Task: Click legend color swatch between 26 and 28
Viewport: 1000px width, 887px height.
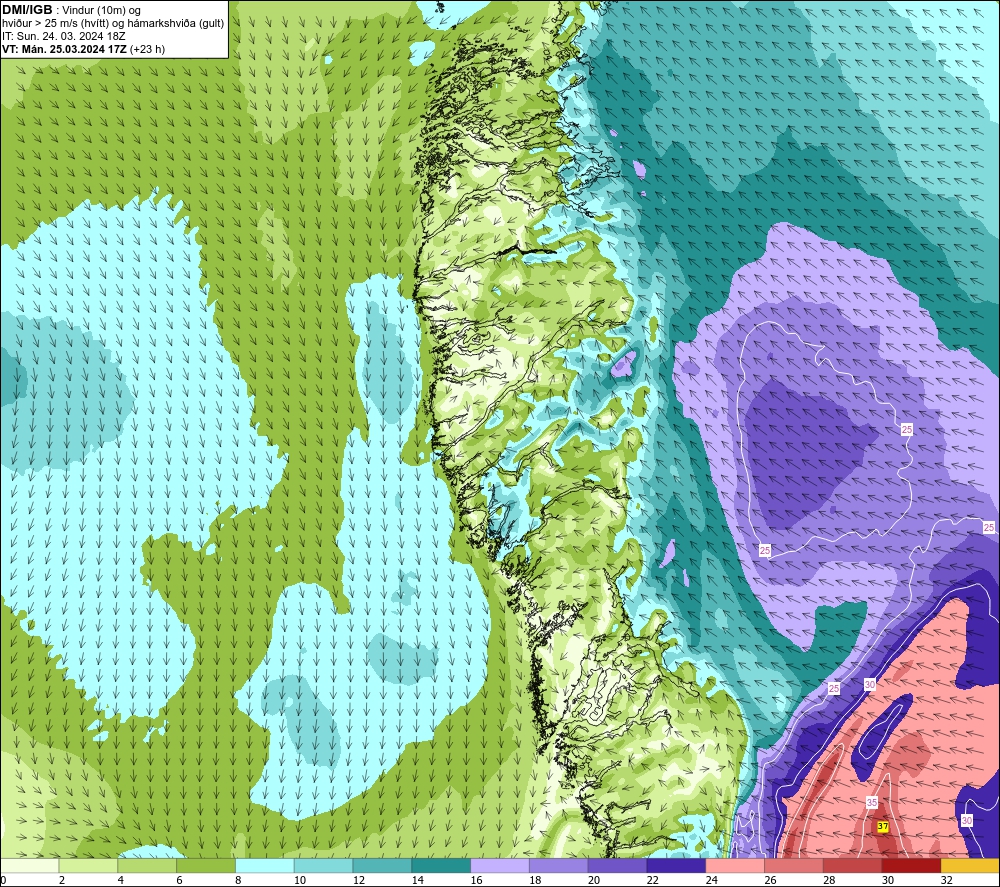Action: (794, 865)
